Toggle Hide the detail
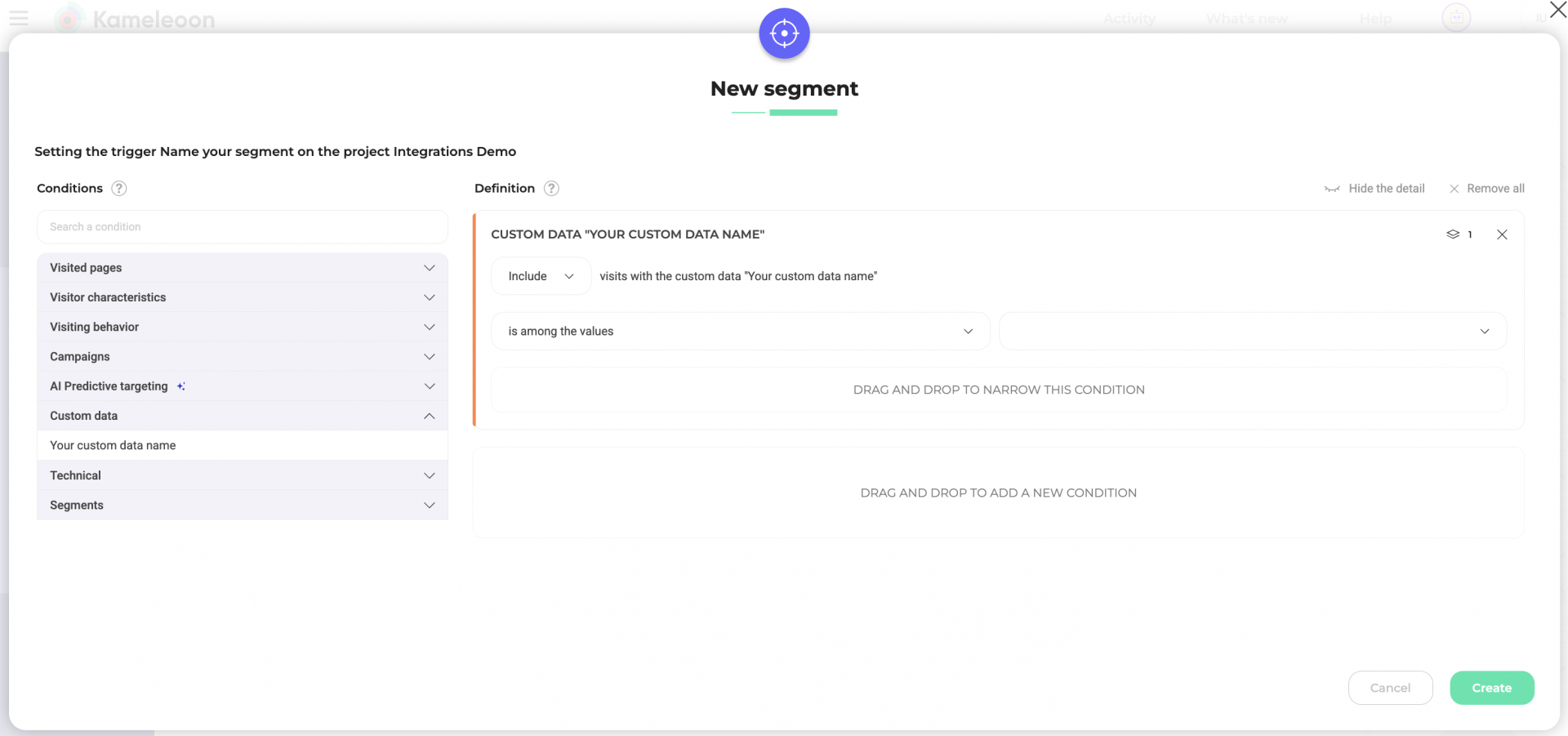 tap(1374, 189)
